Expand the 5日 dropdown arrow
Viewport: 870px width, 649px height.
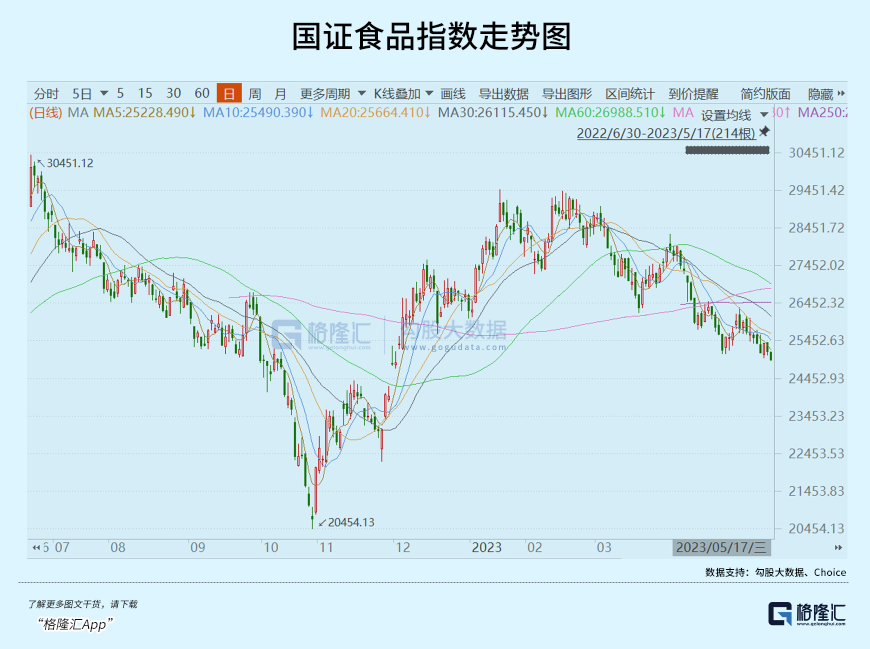point(102,93)
